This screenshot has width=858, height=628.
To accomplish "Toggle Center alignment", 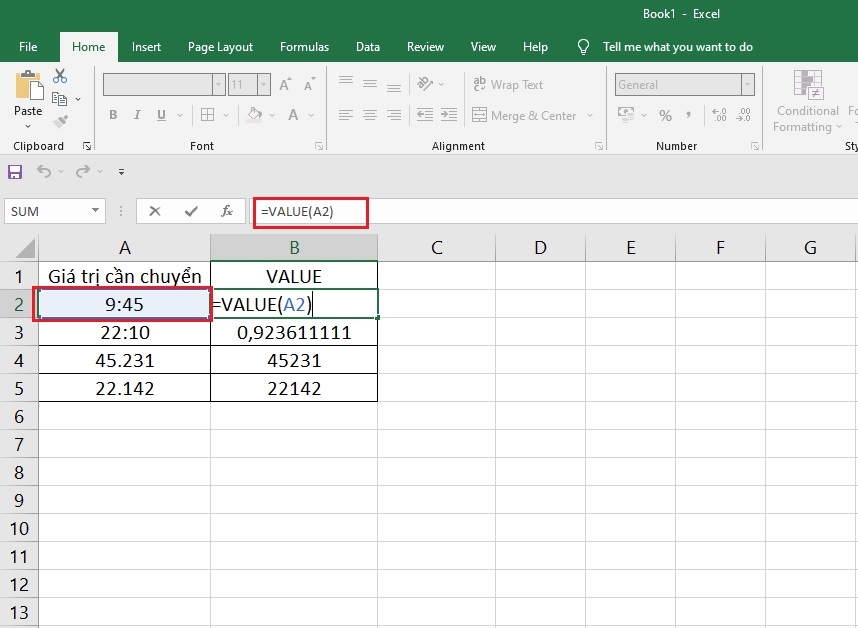I will click(369, 115).
